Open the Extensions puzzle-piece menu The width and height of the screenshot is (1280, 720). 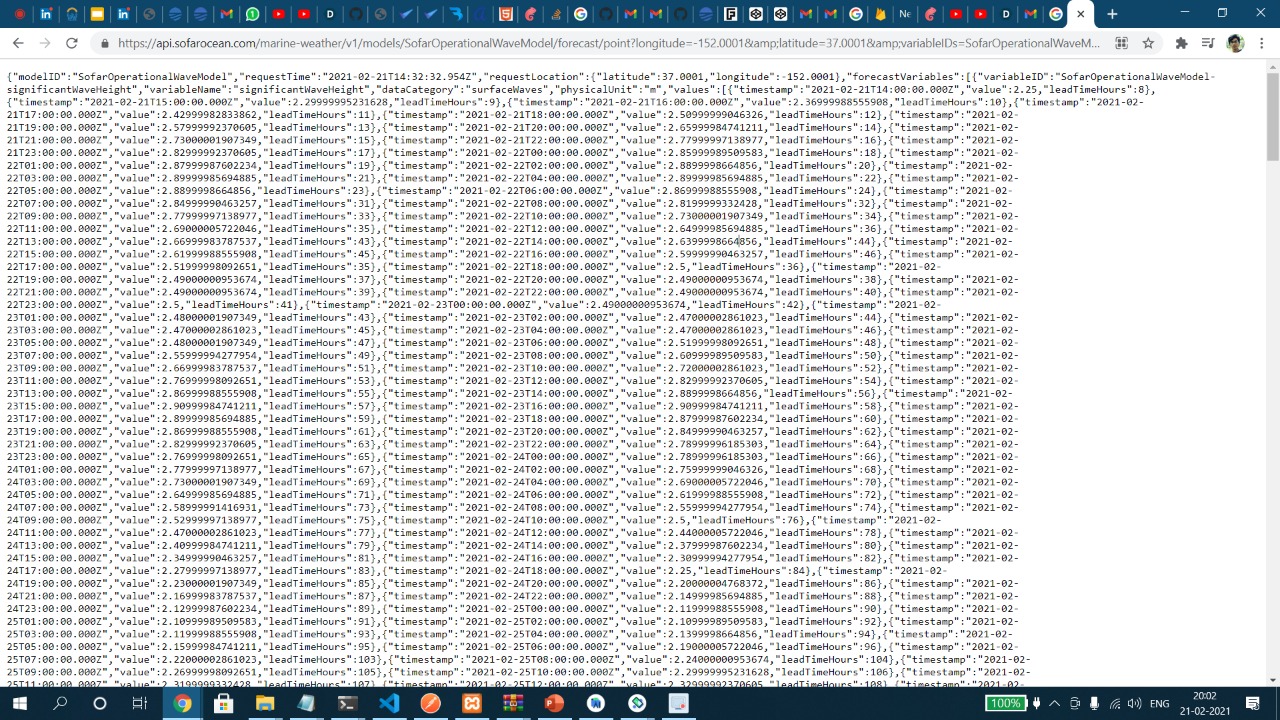click(x=1181, y=43)
